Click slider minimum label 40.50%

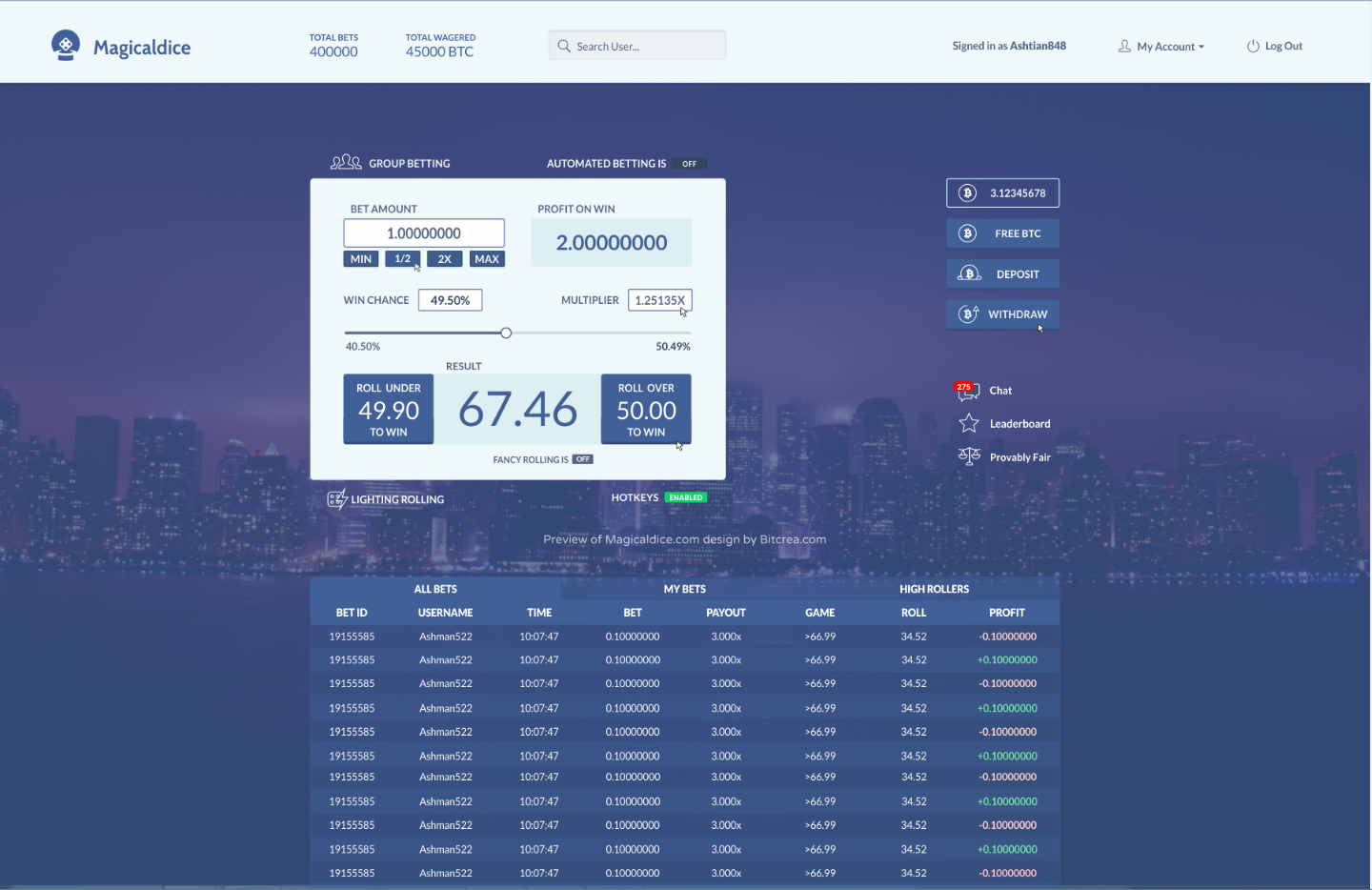coord(363,347)
